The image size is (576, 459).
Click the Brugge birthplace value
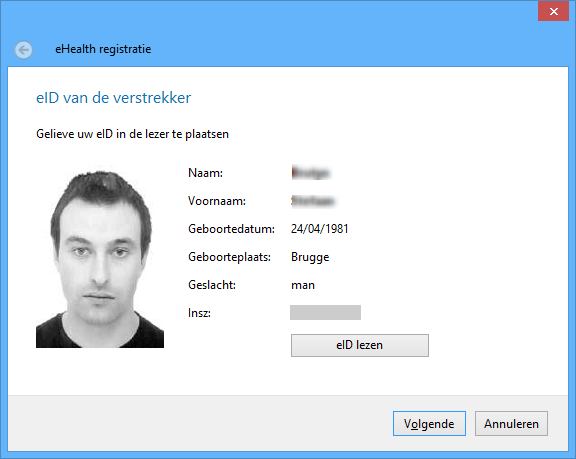310,257
